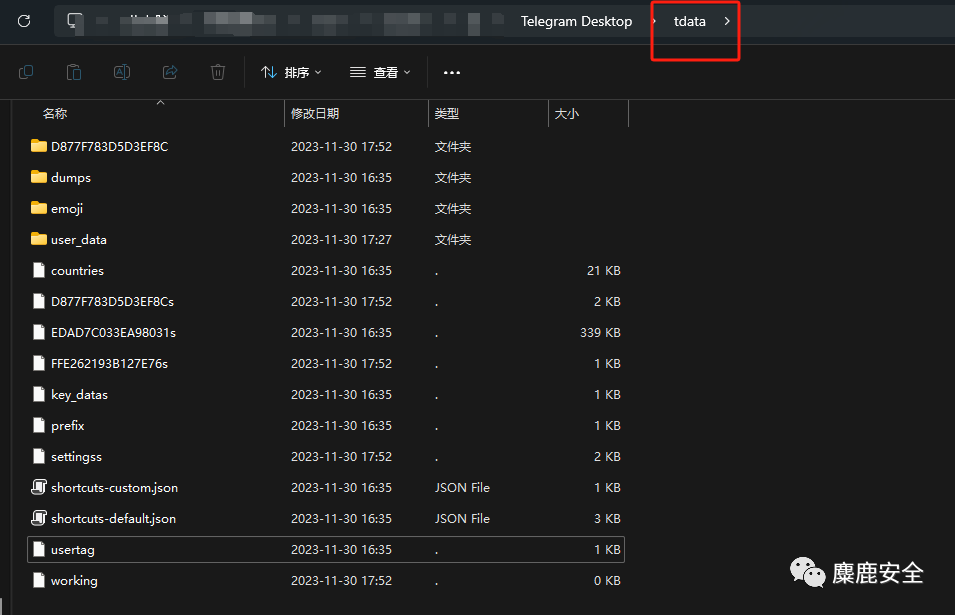Click the This PC monitor icon in address bar

pos(75,21)
